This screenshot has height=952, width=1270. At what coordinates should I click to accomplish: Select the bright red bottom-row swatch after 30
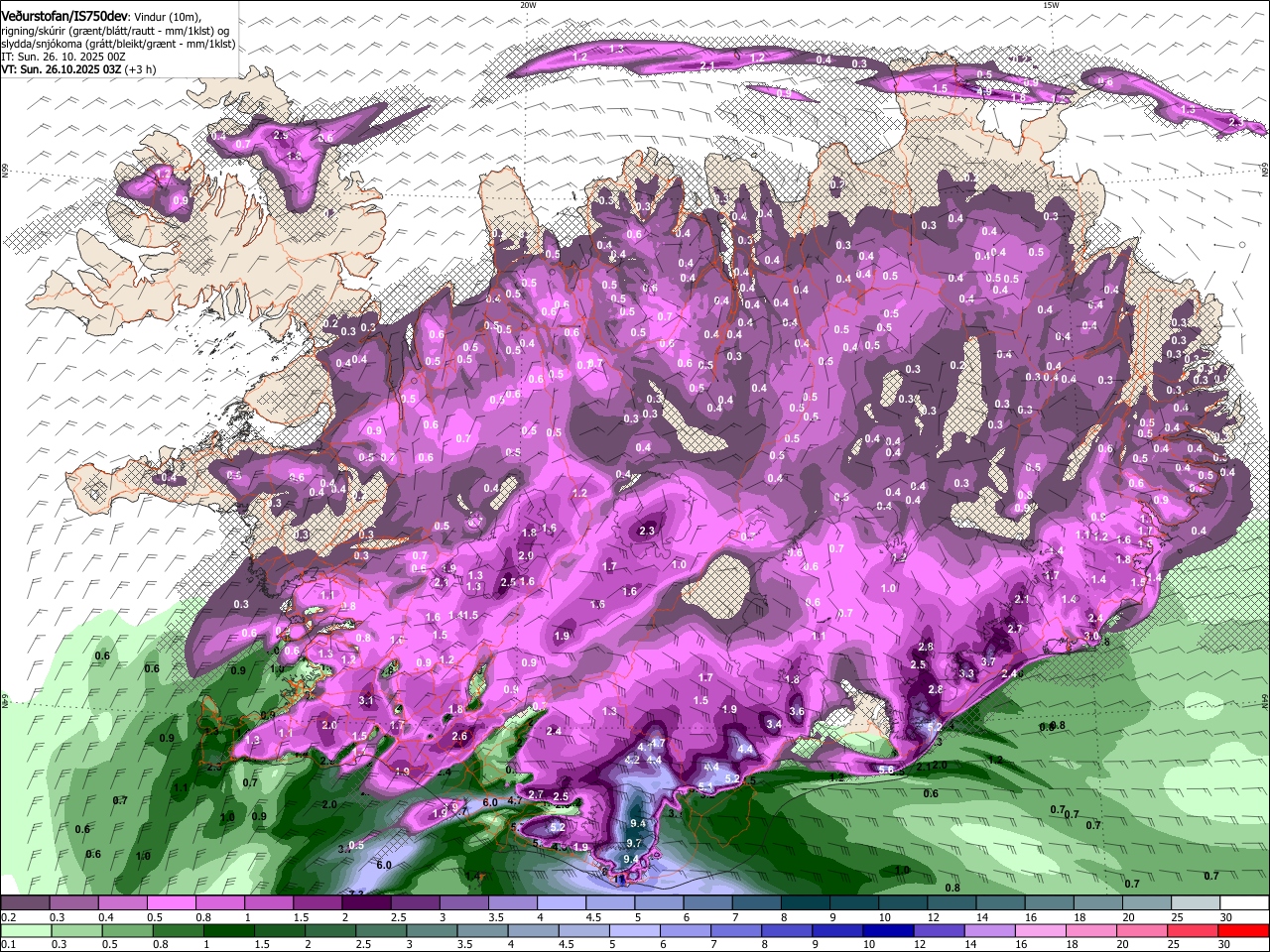tap(1241, 930)
